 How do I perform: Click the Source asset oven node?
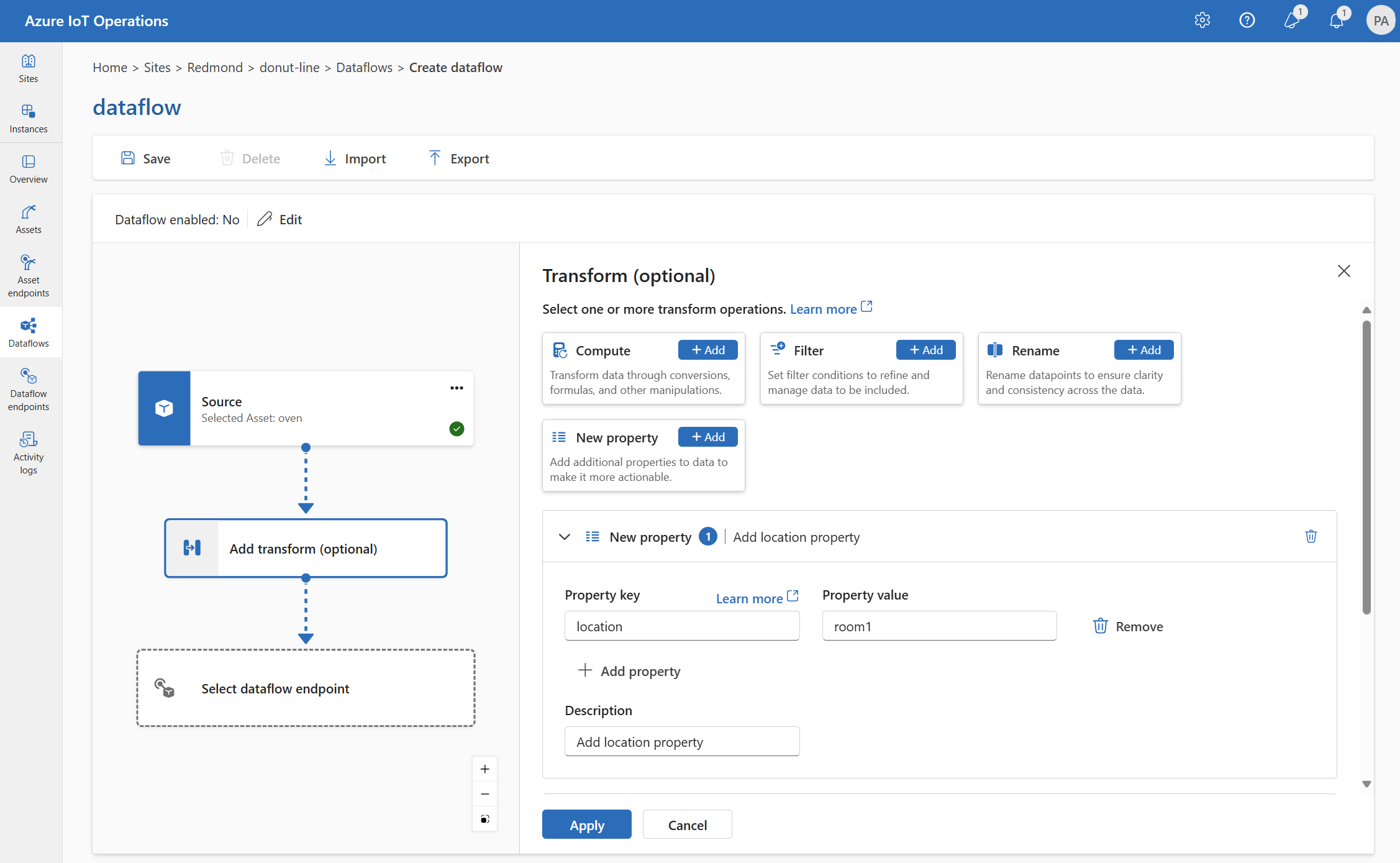coord(305,408)
